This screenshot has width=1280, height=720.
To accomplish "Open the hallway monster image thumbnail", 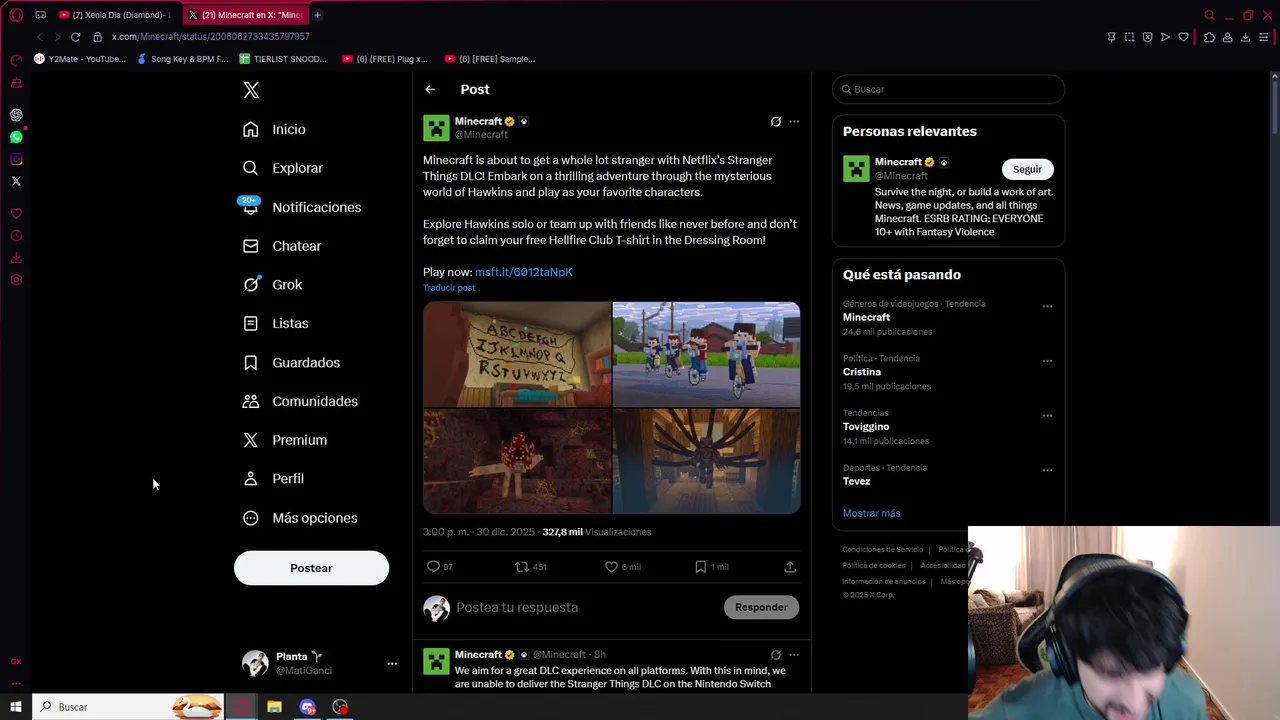I will tap(706, 461).
